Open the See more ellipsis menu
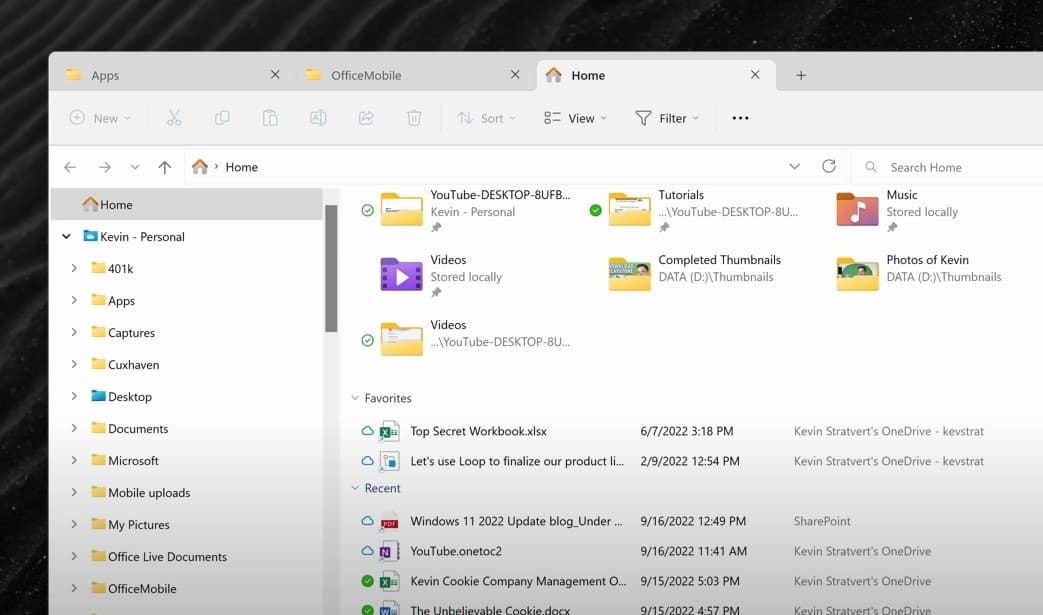The image size is (1043, 615). point(740,118)
